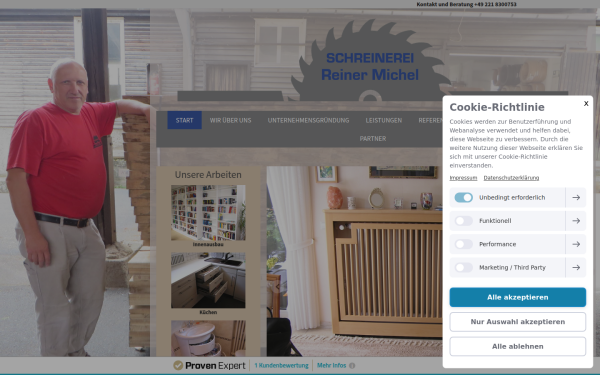
Task: Decline all cookies with Alle ablehnen
Action: point(517,346)
